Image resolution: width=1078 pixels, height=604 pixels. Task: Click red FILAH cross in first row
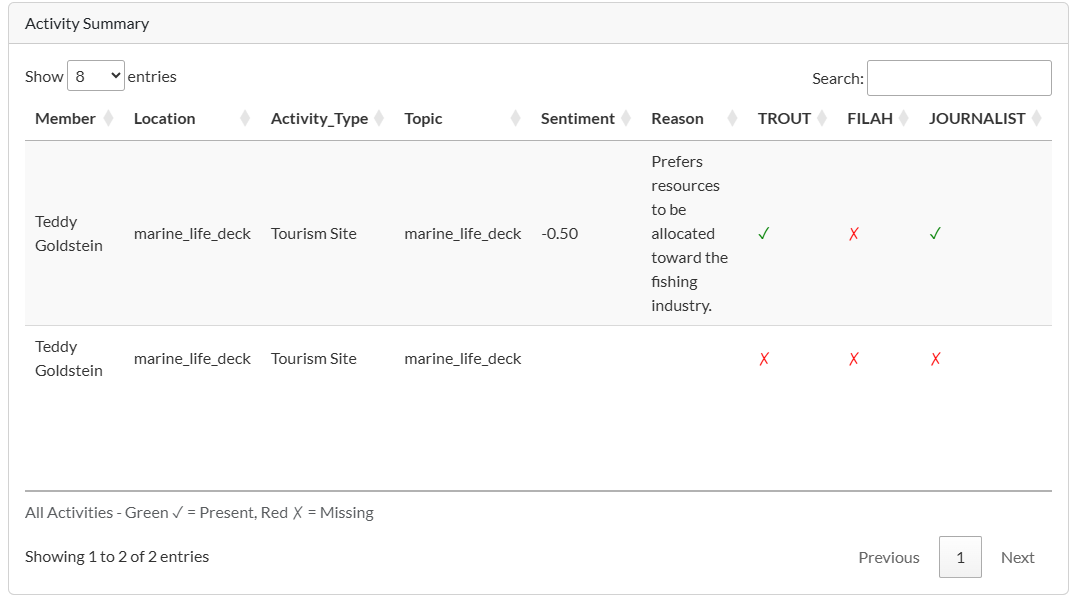(x=854, y=234)
